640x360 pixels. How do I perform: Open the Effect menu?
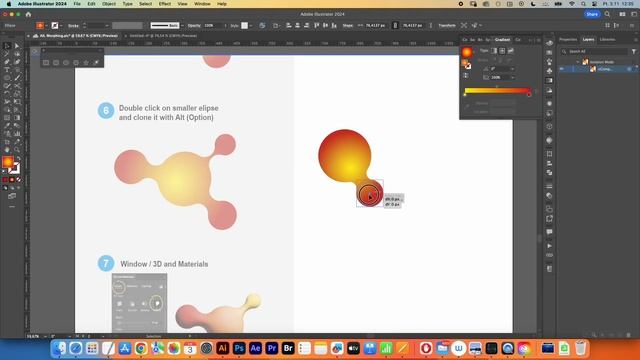[x=165, y=4]
